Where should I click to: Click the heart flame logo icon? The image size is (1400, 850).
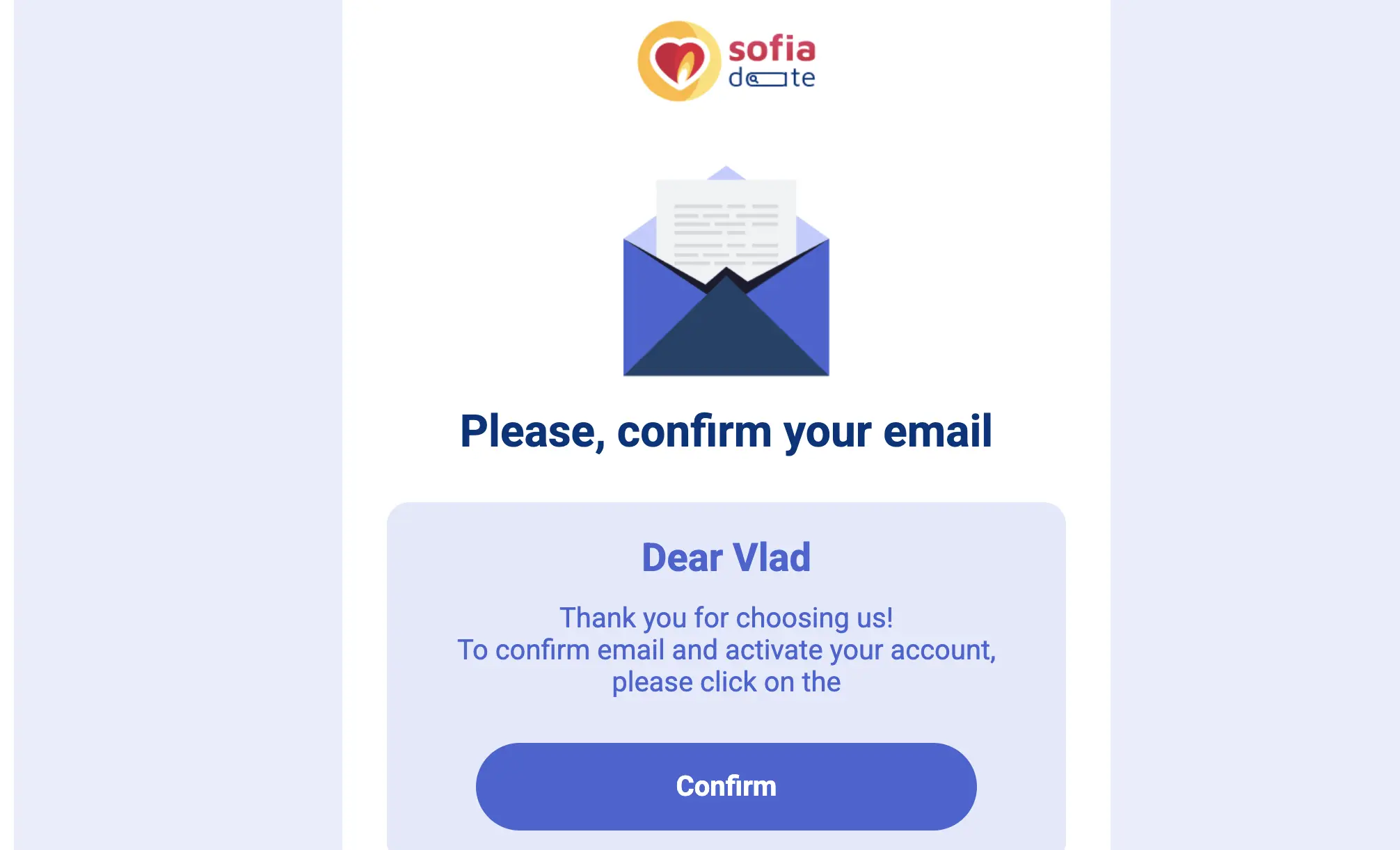[678, 61]
